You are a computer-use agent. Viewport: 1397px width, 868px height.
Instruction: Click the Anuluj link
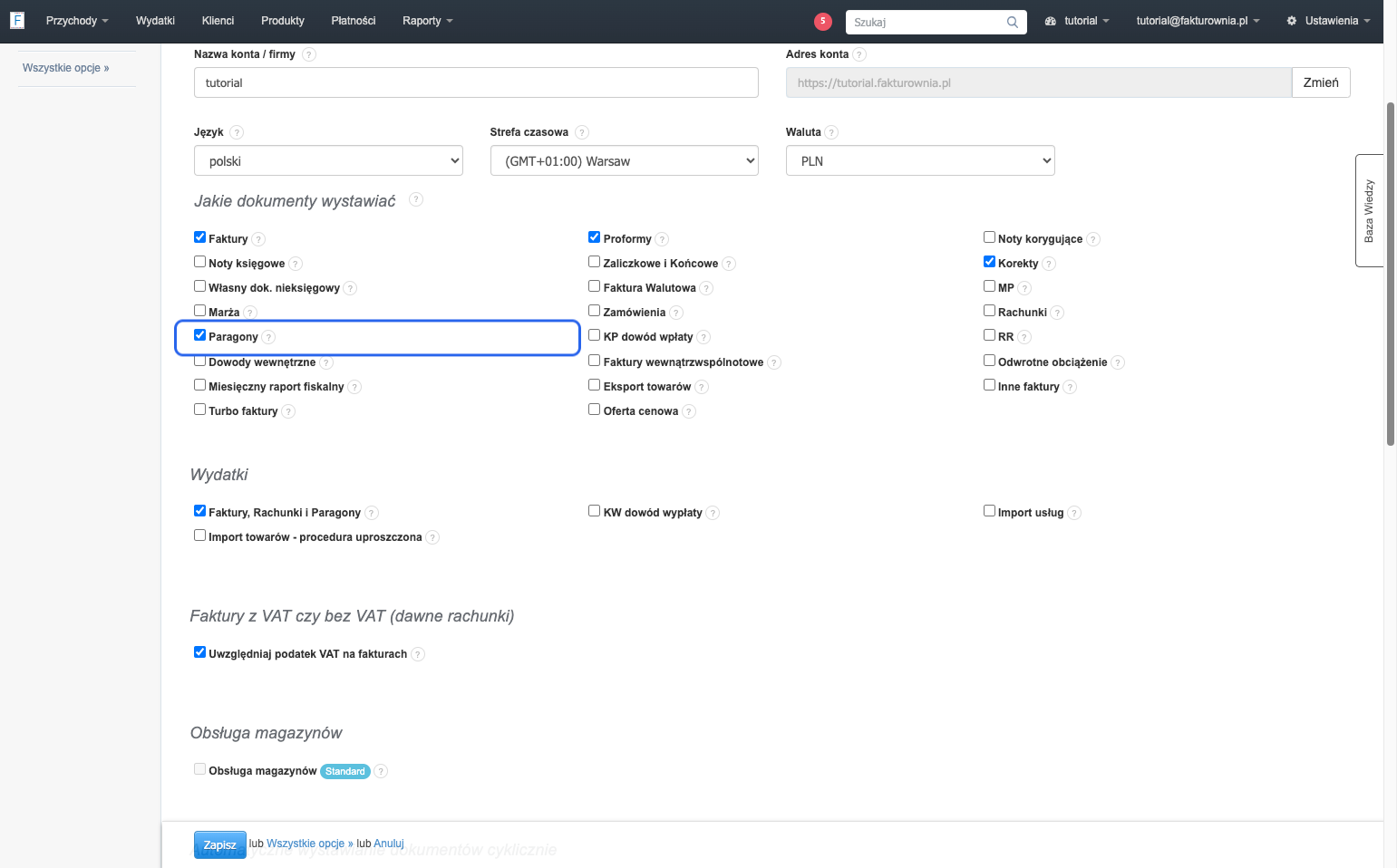389,844
